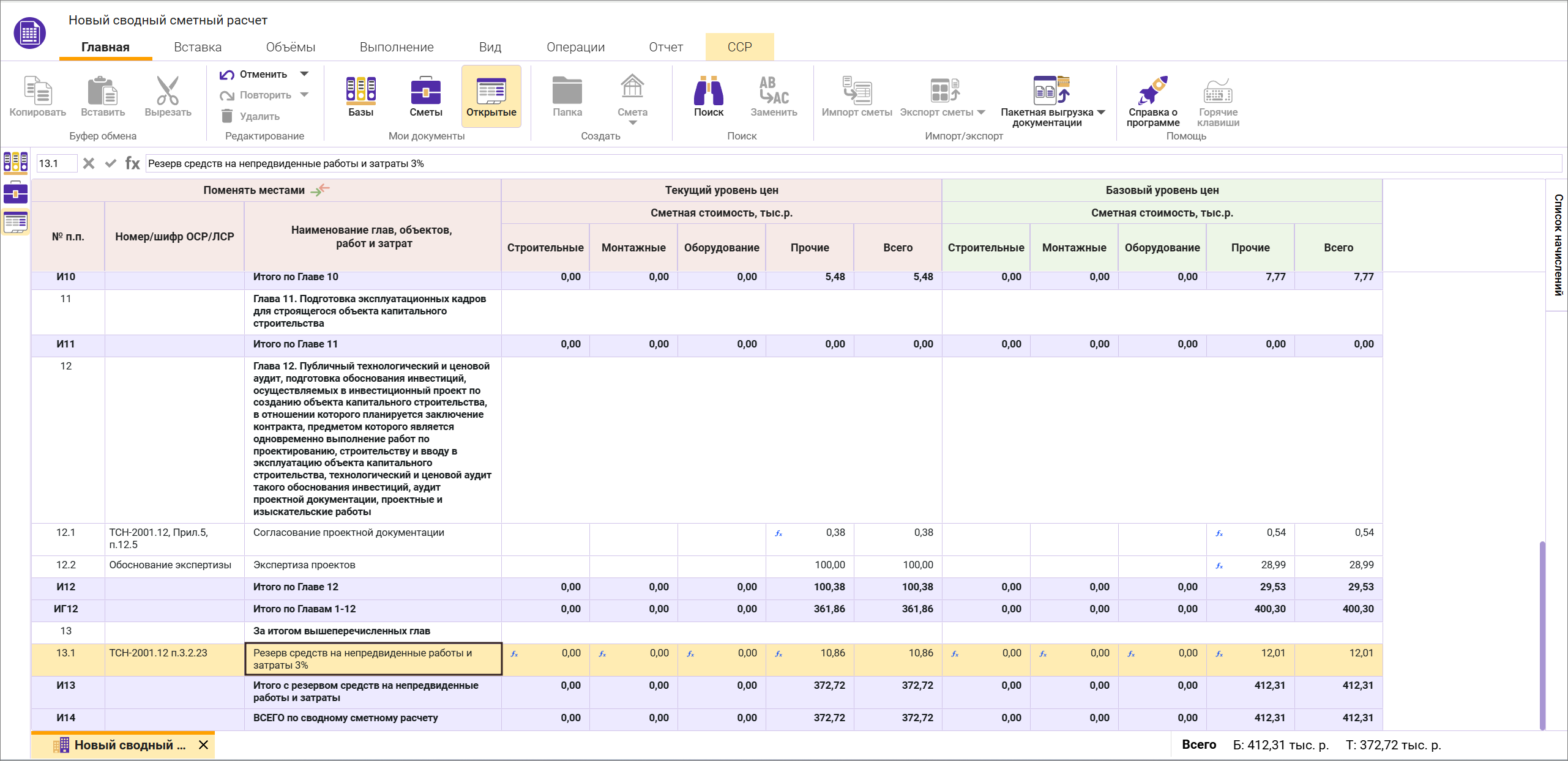Switch to the Объёмы ribbon tab

tap(290, 47)
